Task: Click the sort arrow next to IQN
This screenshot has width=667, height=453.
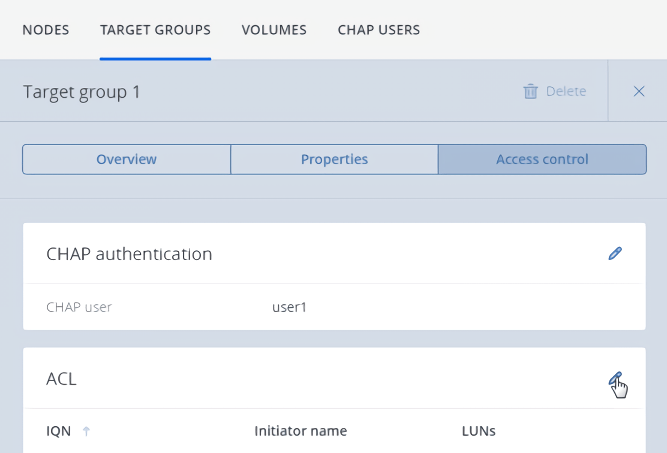Action: pyautogui.click(x=86, y=431)
